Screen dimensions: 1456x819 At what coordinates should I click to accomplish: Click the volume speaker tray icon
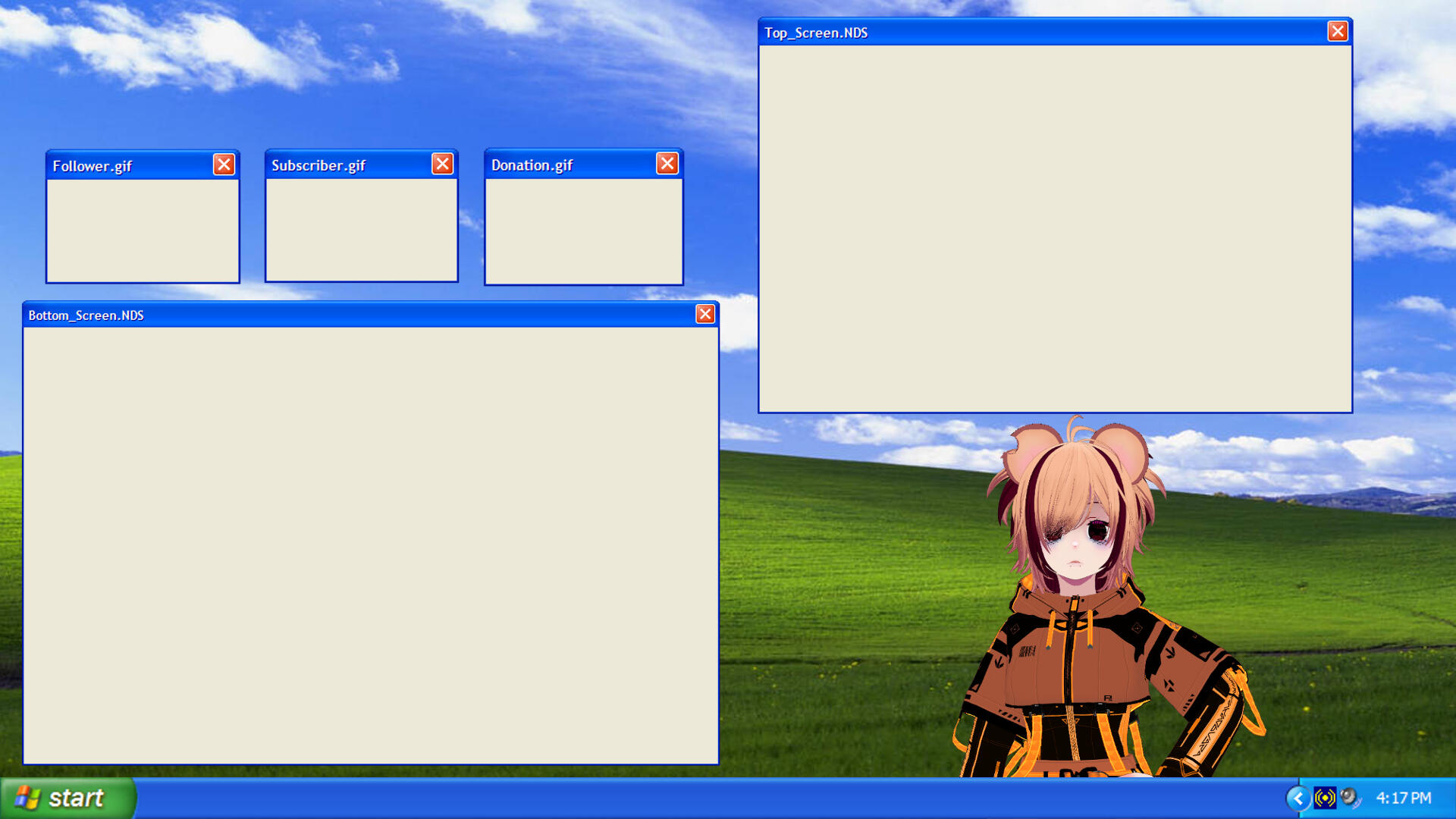point(1351,798)
